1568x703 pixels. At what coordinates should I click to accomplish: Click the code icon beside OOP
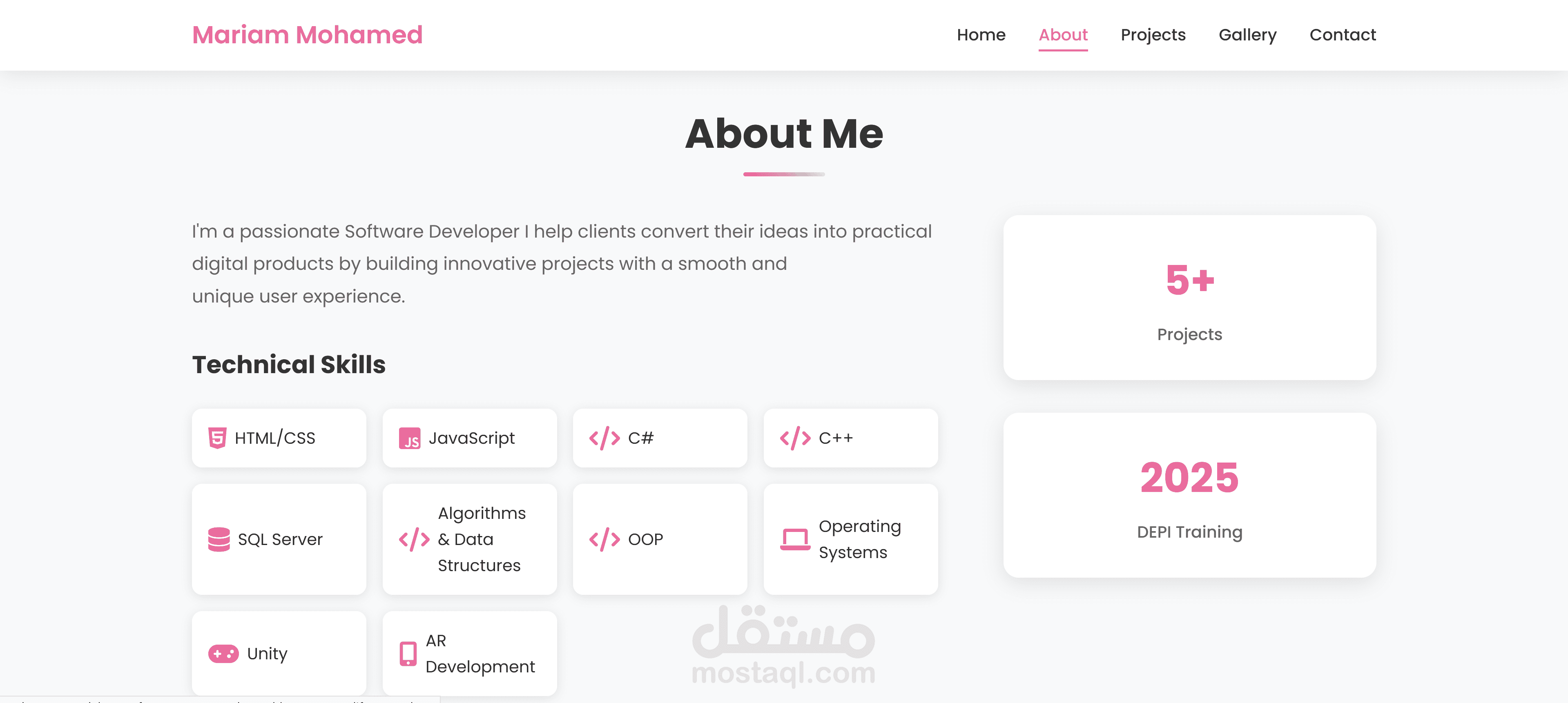tap(604, 538)
